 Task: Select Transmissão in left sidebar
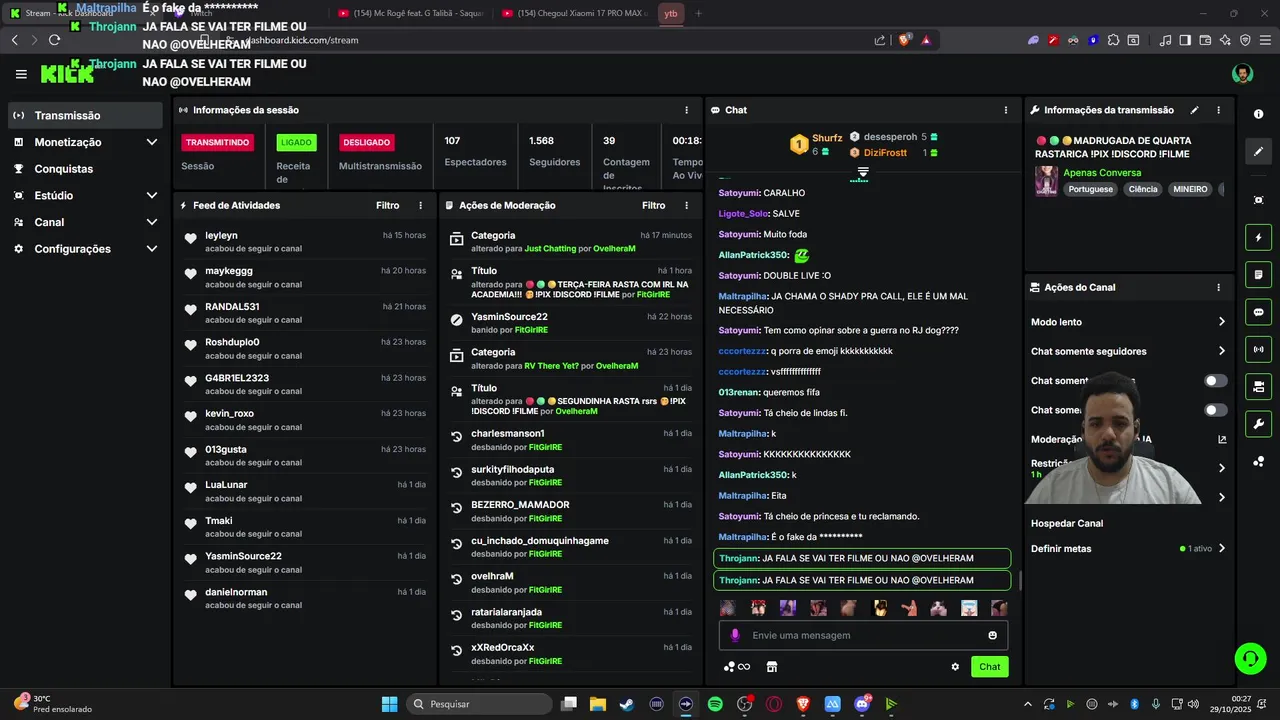86,115
